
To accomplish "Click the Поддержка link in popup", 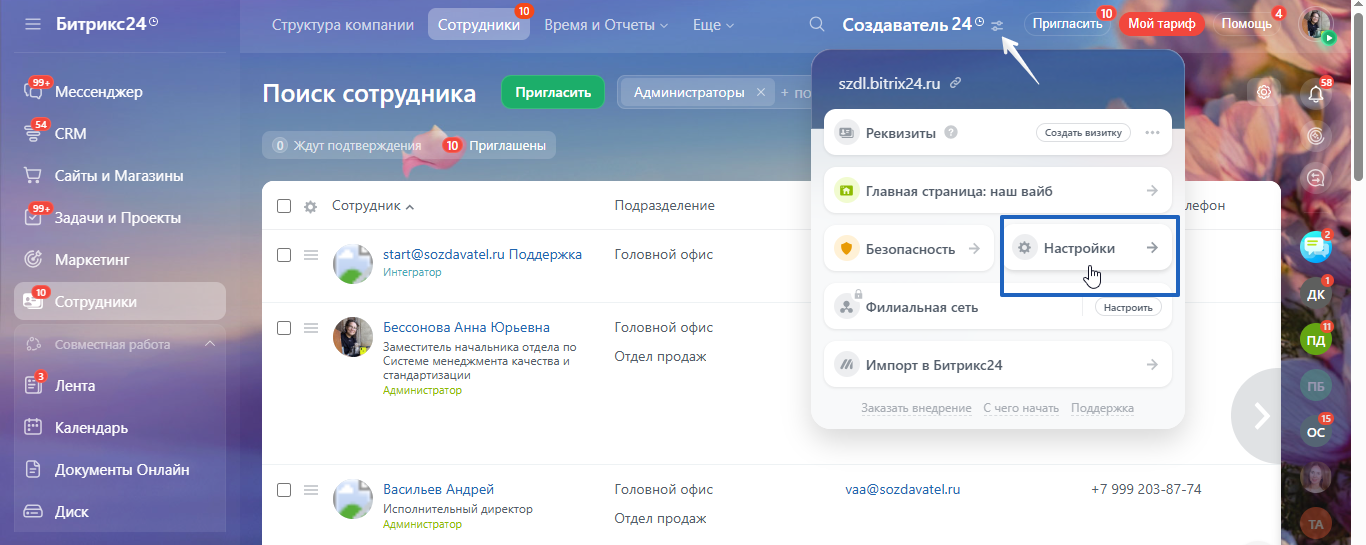I will coord(1102,408).
